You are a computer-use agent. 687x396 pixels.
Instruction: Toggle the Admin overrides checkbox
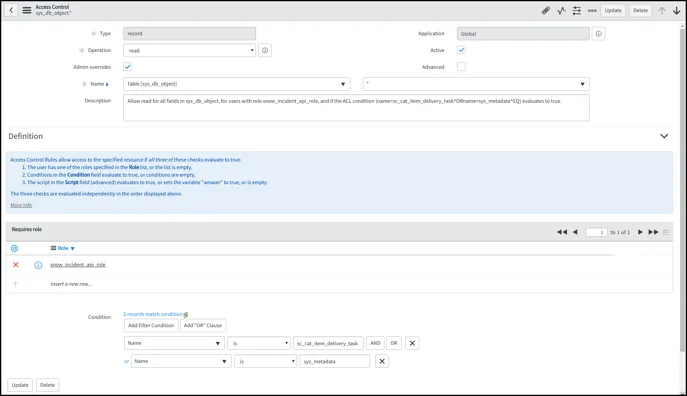(x=127, y=67)
